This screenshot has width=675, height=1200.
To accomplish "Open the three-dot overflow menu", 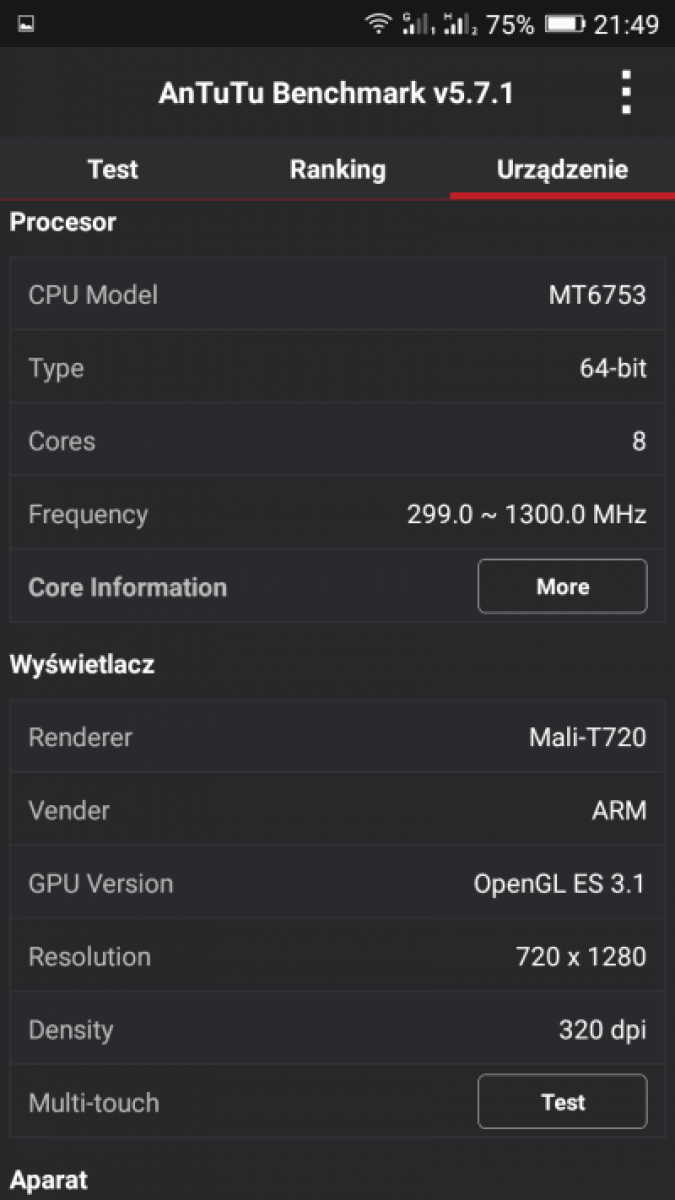I will [626, 93].
